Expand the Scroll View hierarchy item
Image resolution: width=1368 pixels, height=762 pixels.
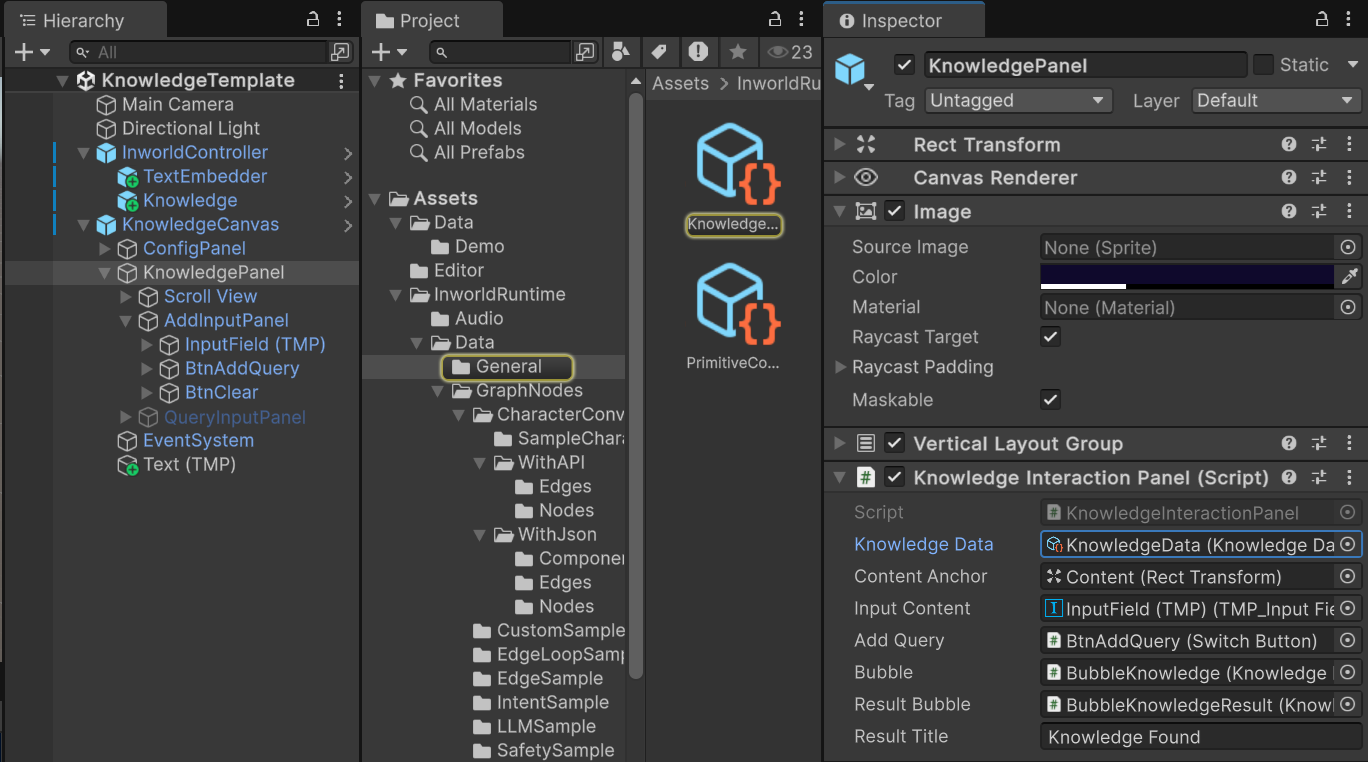125,297
